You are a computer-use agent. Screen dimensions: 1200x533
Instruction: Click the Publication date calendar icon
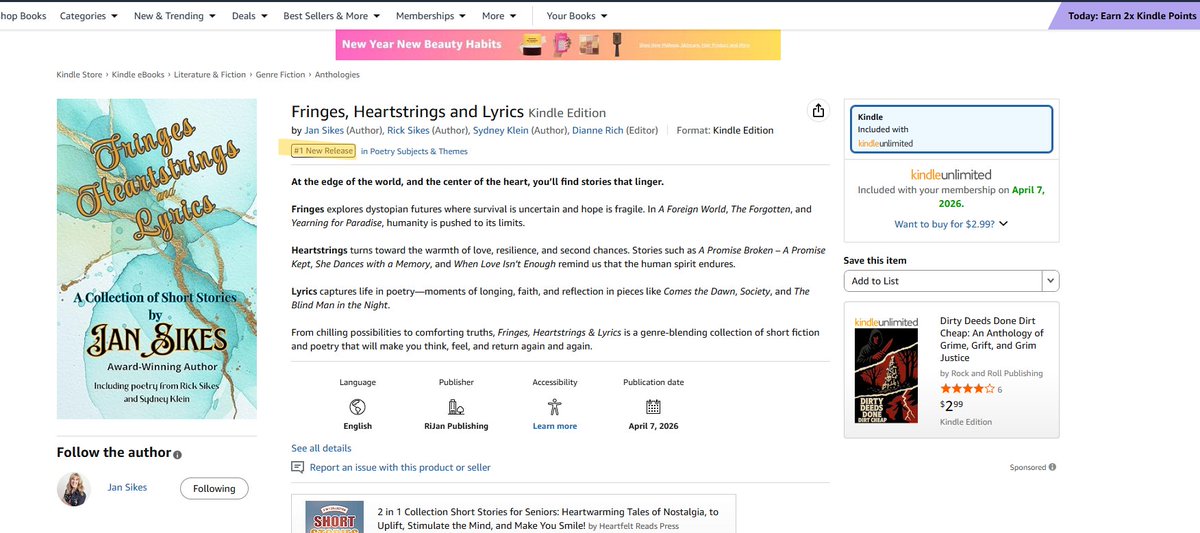coord(653,407)
